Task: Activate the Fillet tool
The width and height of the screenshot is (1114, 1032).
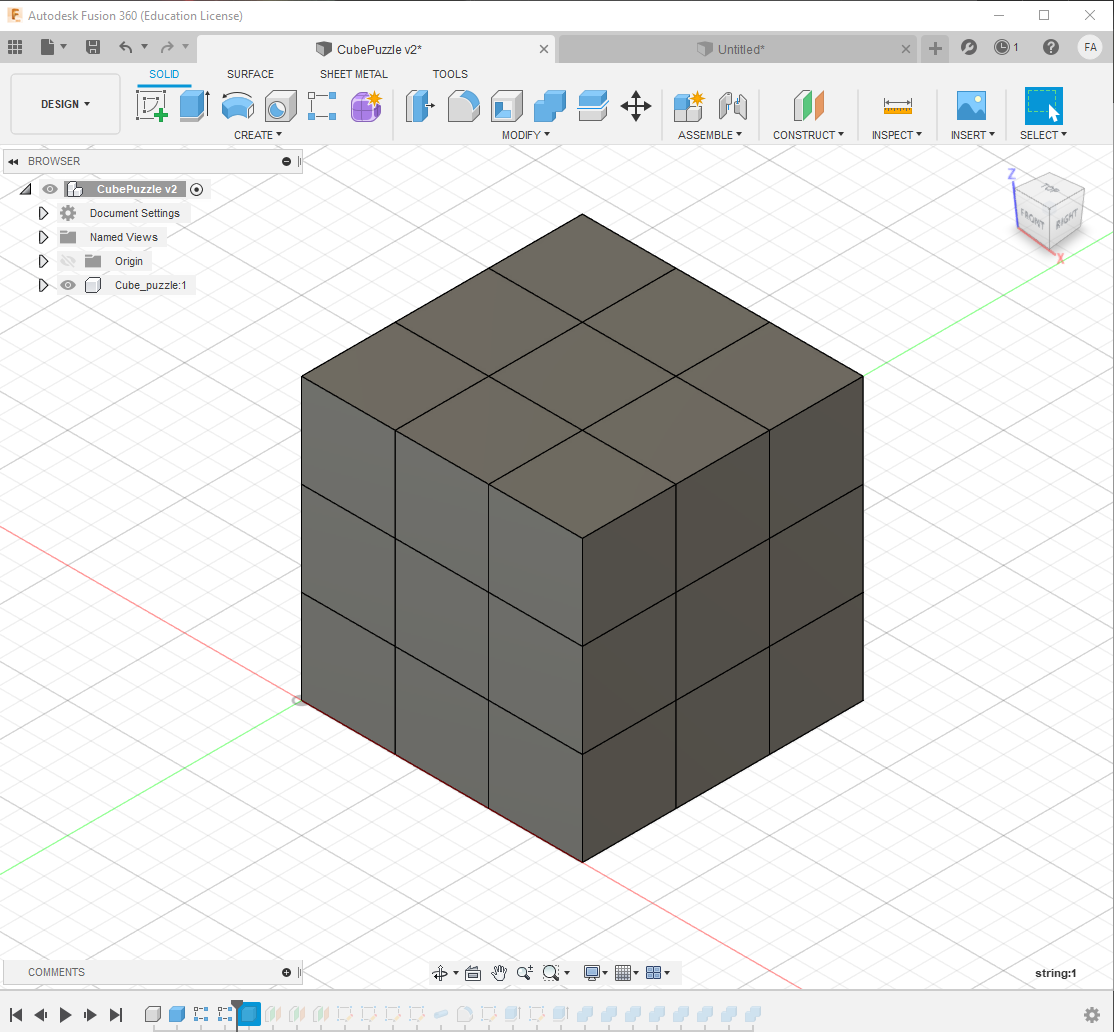Action: point(463,105)
